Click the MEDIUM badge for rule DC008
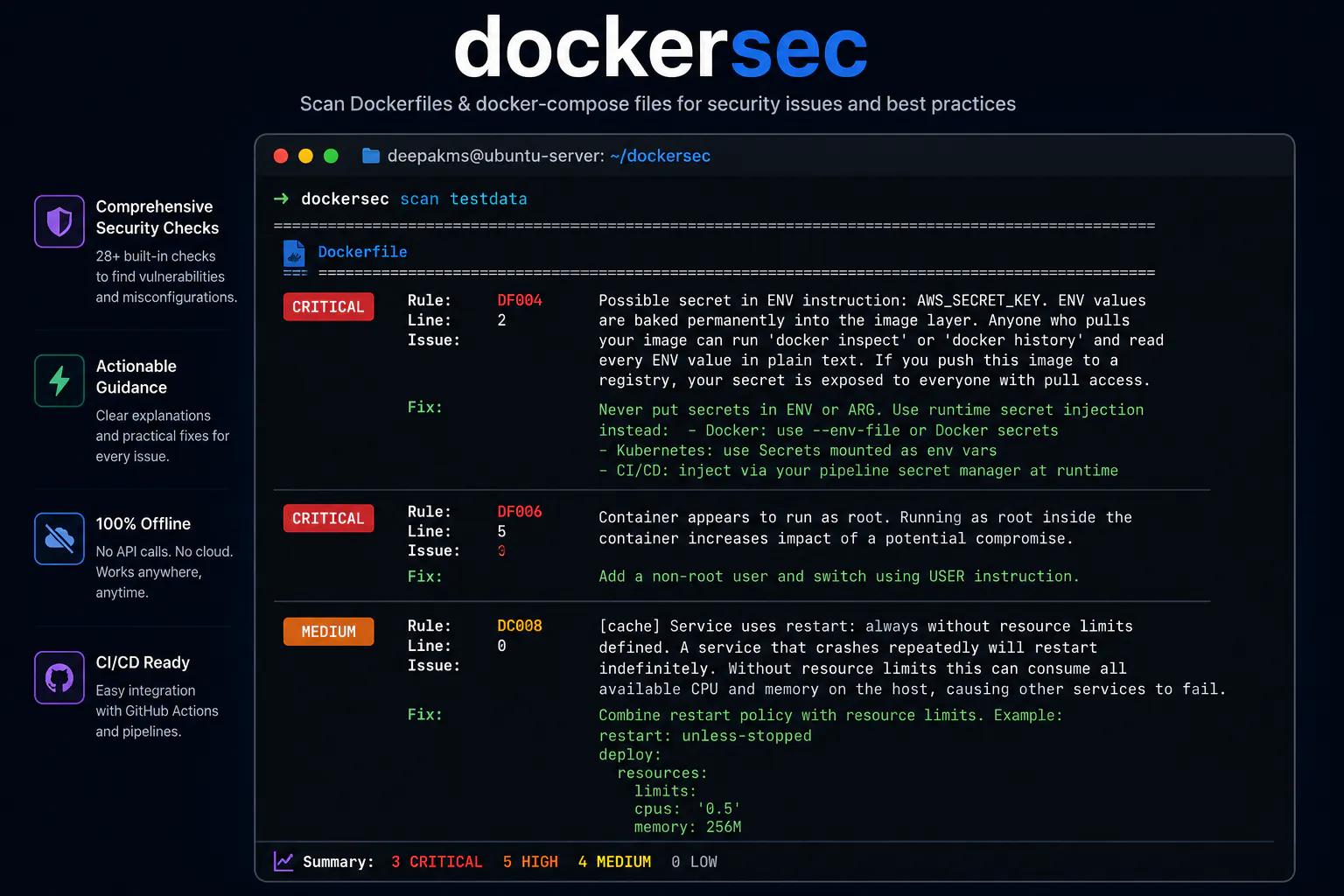This screenshot has width=1344, height=896. [328, 631]
